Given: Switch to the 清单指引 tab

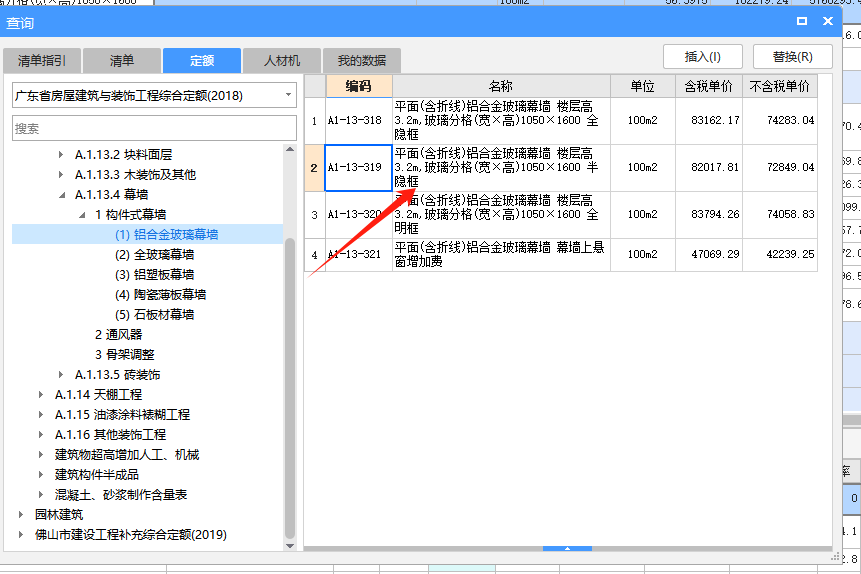Looking at the screenshot, I should point(42,60).
